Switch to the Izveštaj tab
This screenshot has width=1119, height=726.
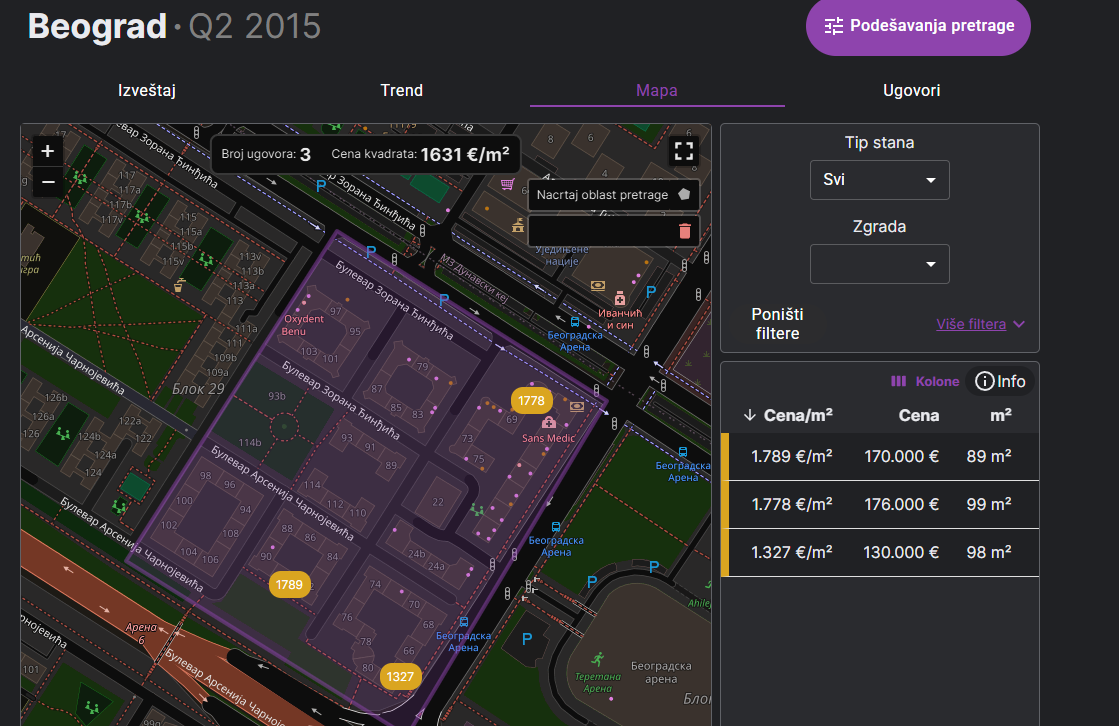[147, 90]
